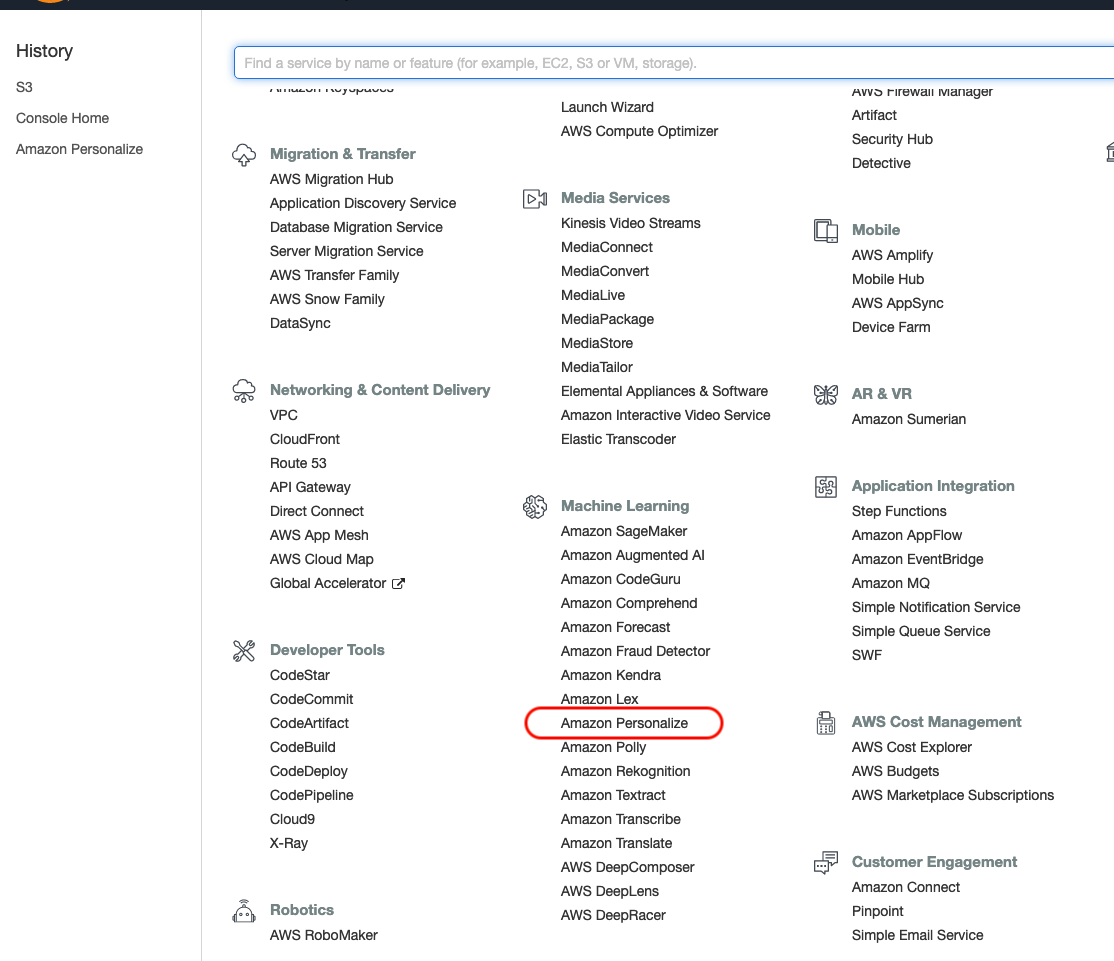Screen dimensions: 1114x961
Task: Click the Mobile devices icon
Action: tap(826, 231)
